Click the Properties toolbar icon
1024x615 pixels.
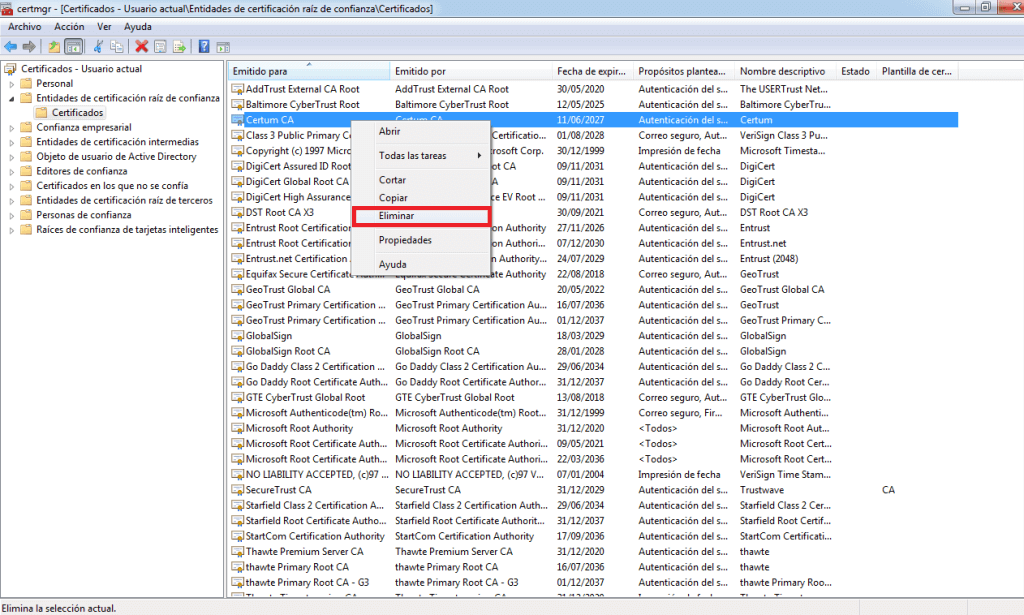coord(160,46)
